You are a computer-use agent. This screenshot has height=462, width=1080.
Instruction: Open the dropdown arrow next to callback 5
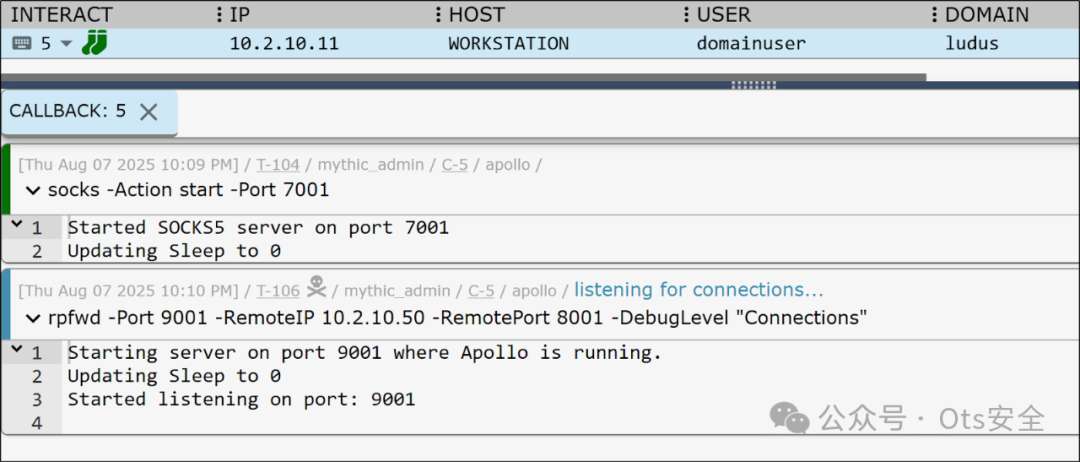click(x=66, y=43)
